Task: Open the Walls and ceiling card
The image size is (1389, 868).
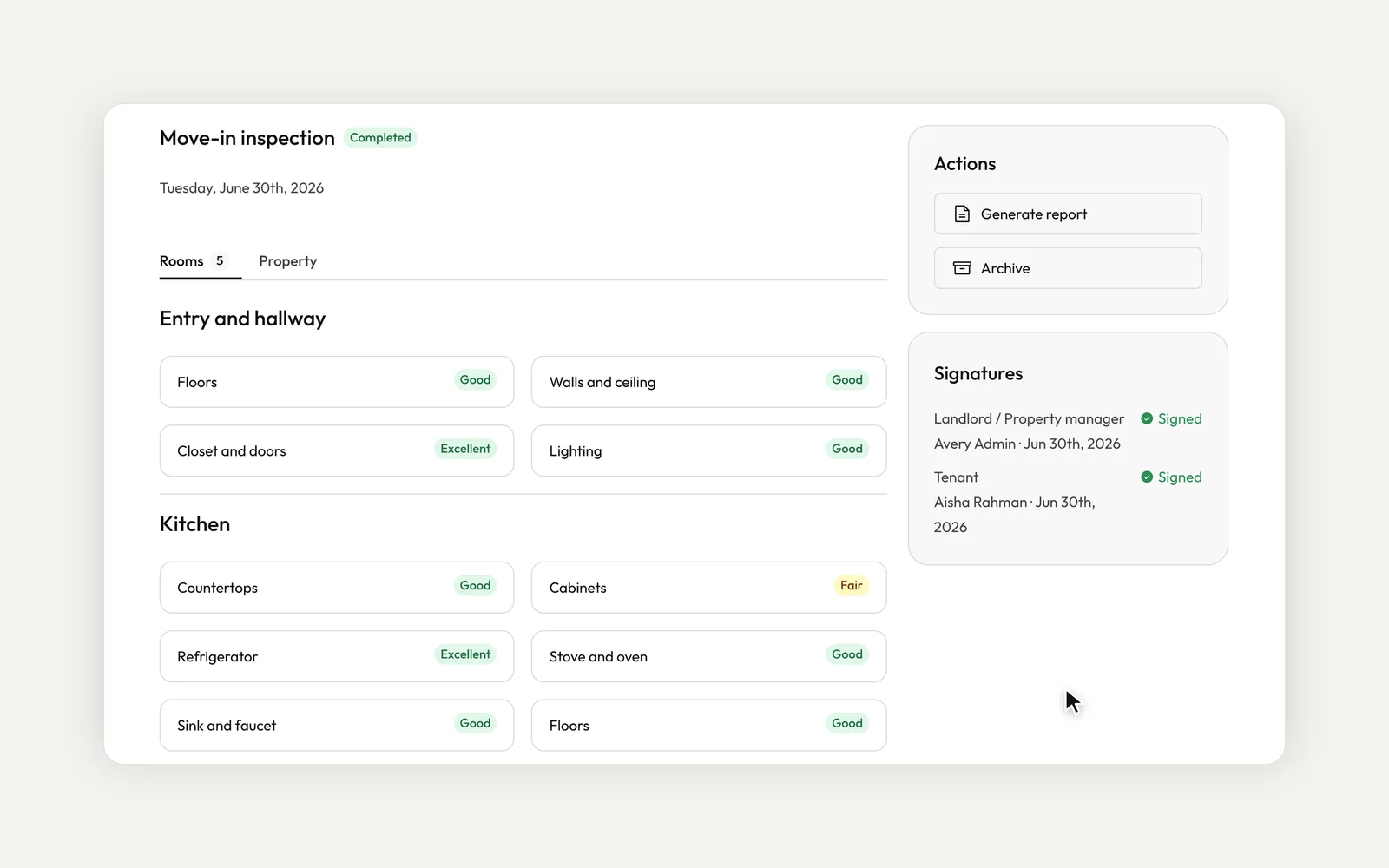Action: (x=708, y=382)
